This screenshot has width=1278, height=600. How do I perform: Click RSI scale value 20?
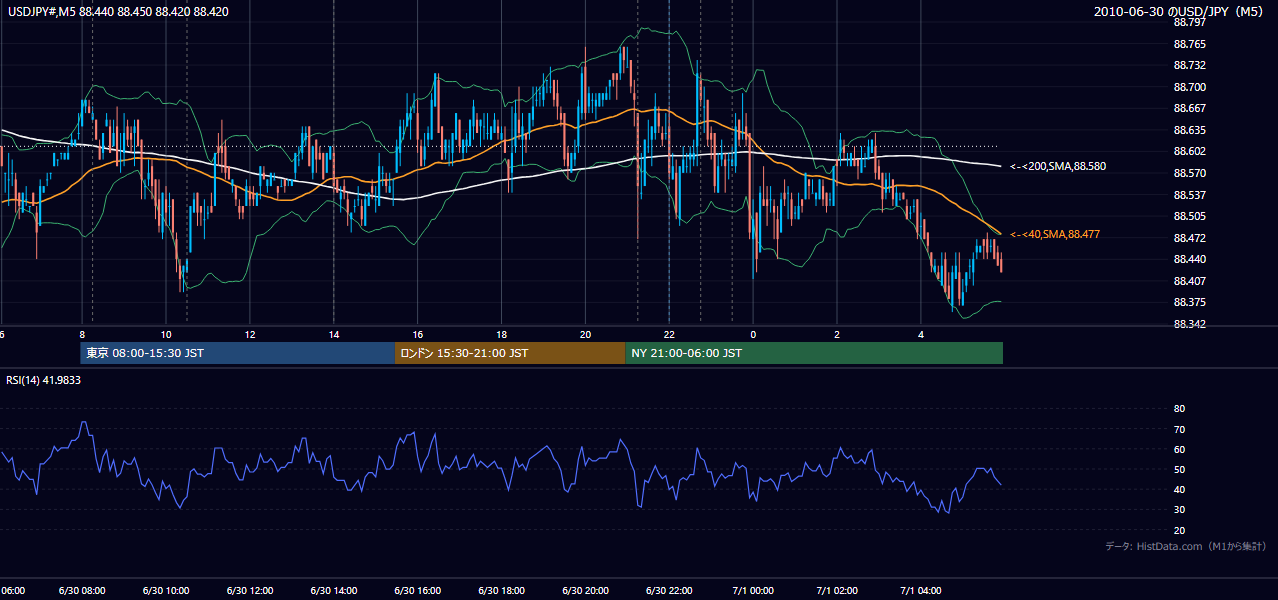(1179, 530)
